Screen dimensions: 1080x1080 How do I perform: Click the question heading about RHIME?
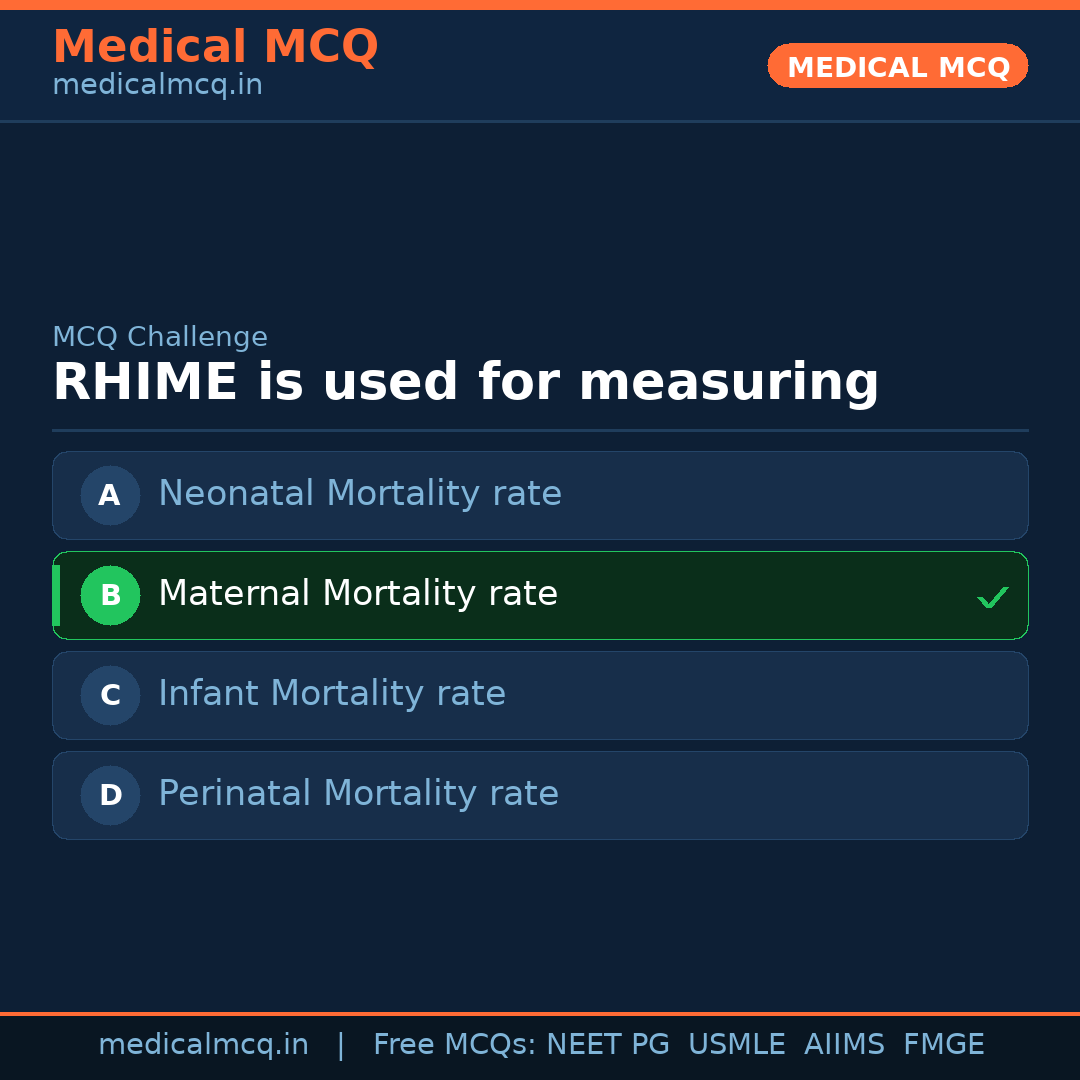[465, 383]
